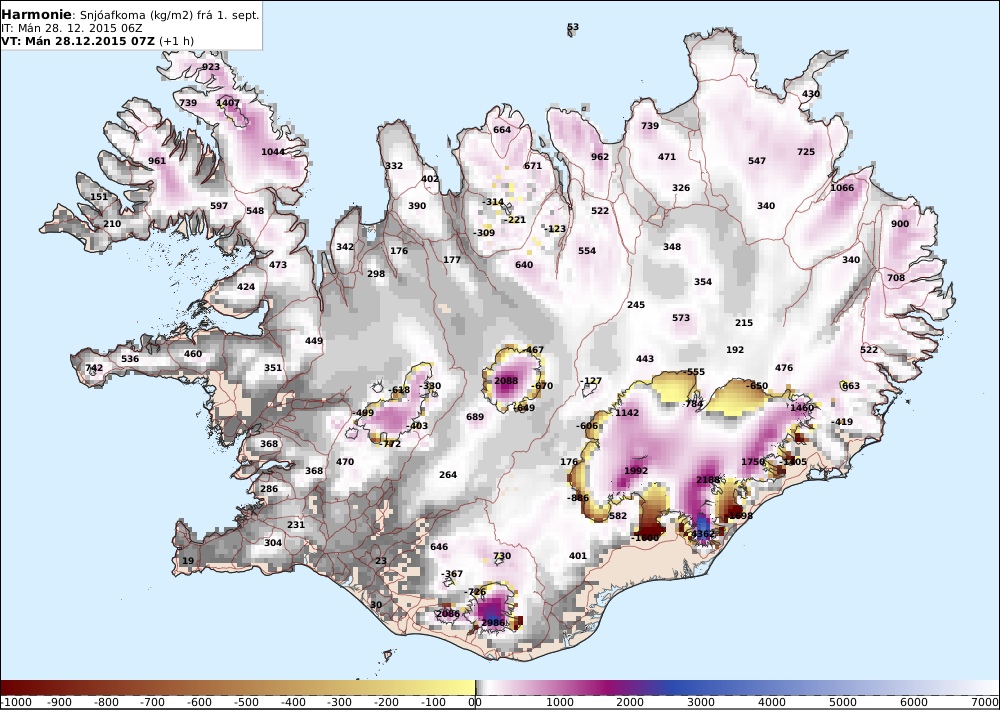
Task: Click the Harmonie title in the header box
Action: point(37,15)
